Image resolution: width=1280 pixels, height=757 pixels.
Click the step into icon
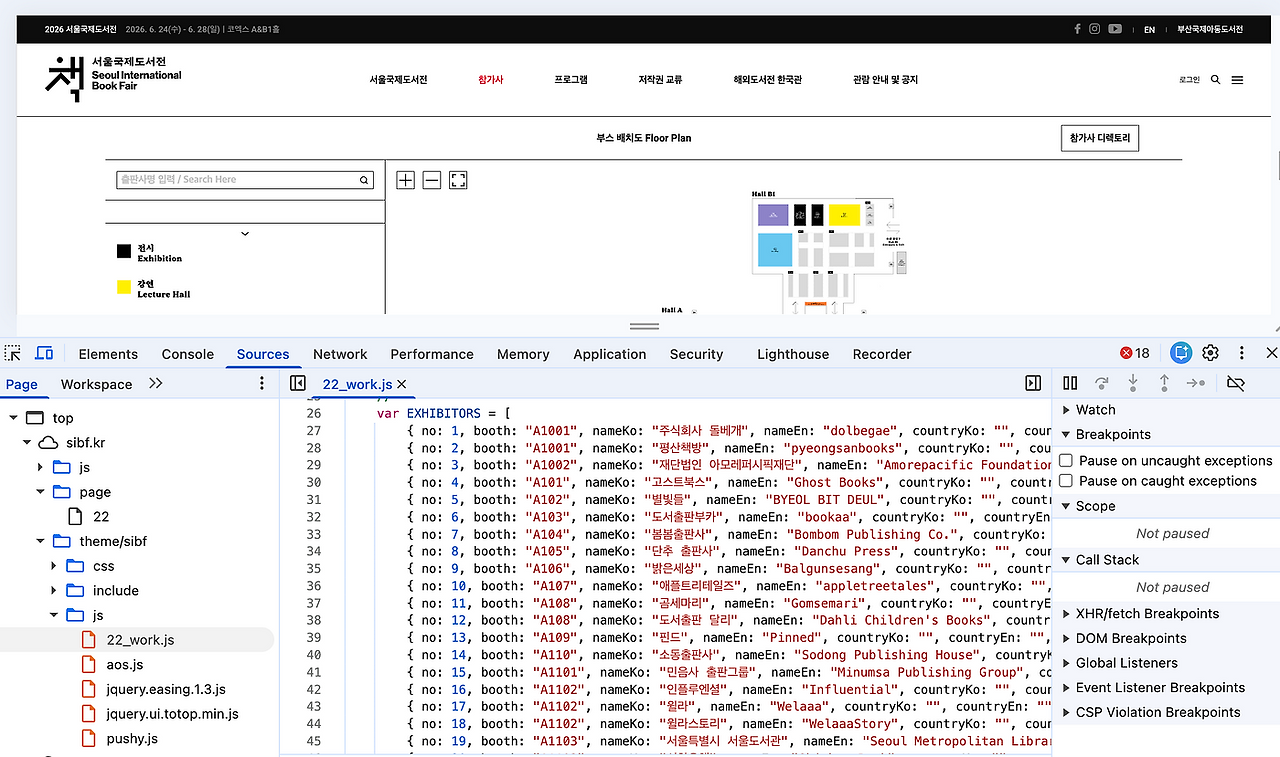pyautogui.click(x=1133, y=383)
